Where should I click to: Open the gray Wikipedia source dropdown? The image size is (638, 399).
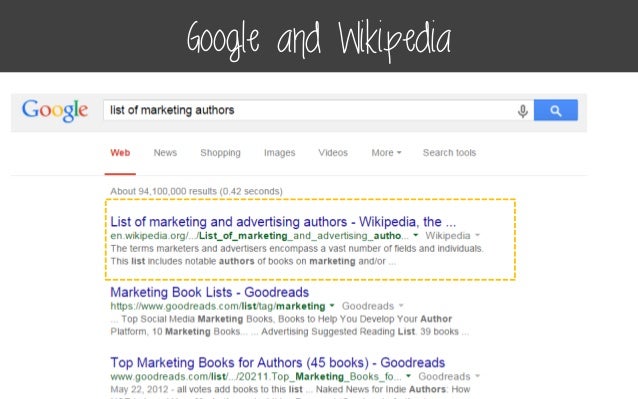[452, 235]
